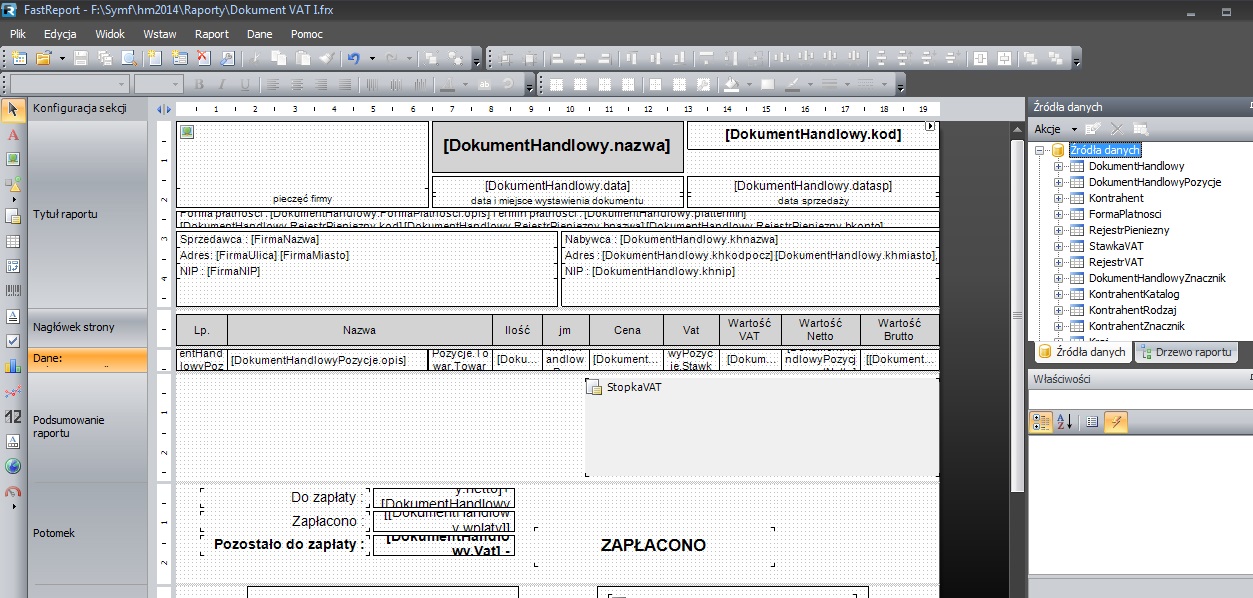Open the Widok menu
This screenshot has width=1253, height=598.
(110, 34)
